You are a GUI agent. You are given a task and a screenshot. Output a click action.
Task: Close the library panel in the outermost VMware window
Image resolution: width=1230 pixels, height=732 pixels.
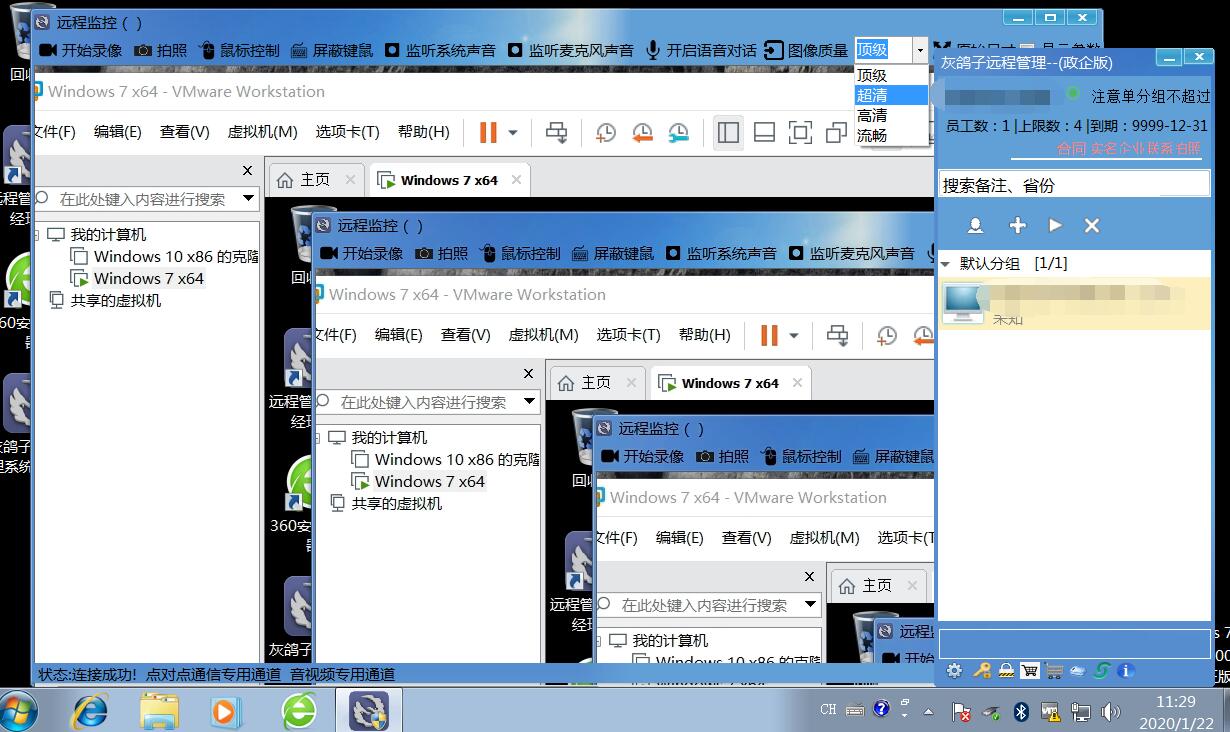[248, 171]
